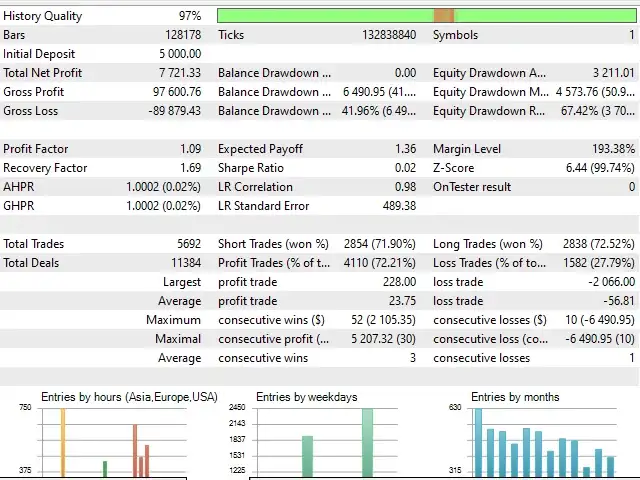
Task: Click the History Quality 97% value
Action: (x=190, y=16)
